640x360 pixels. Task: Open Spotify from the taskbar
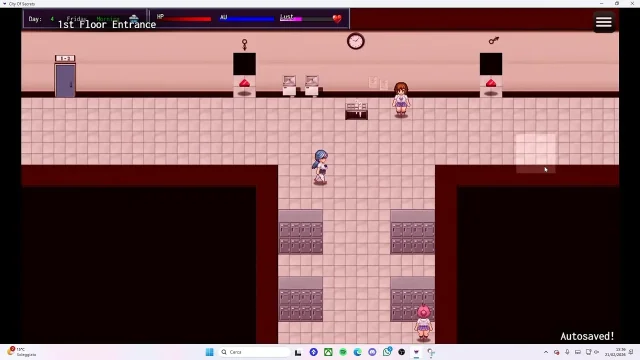click(x=343, y=352)
